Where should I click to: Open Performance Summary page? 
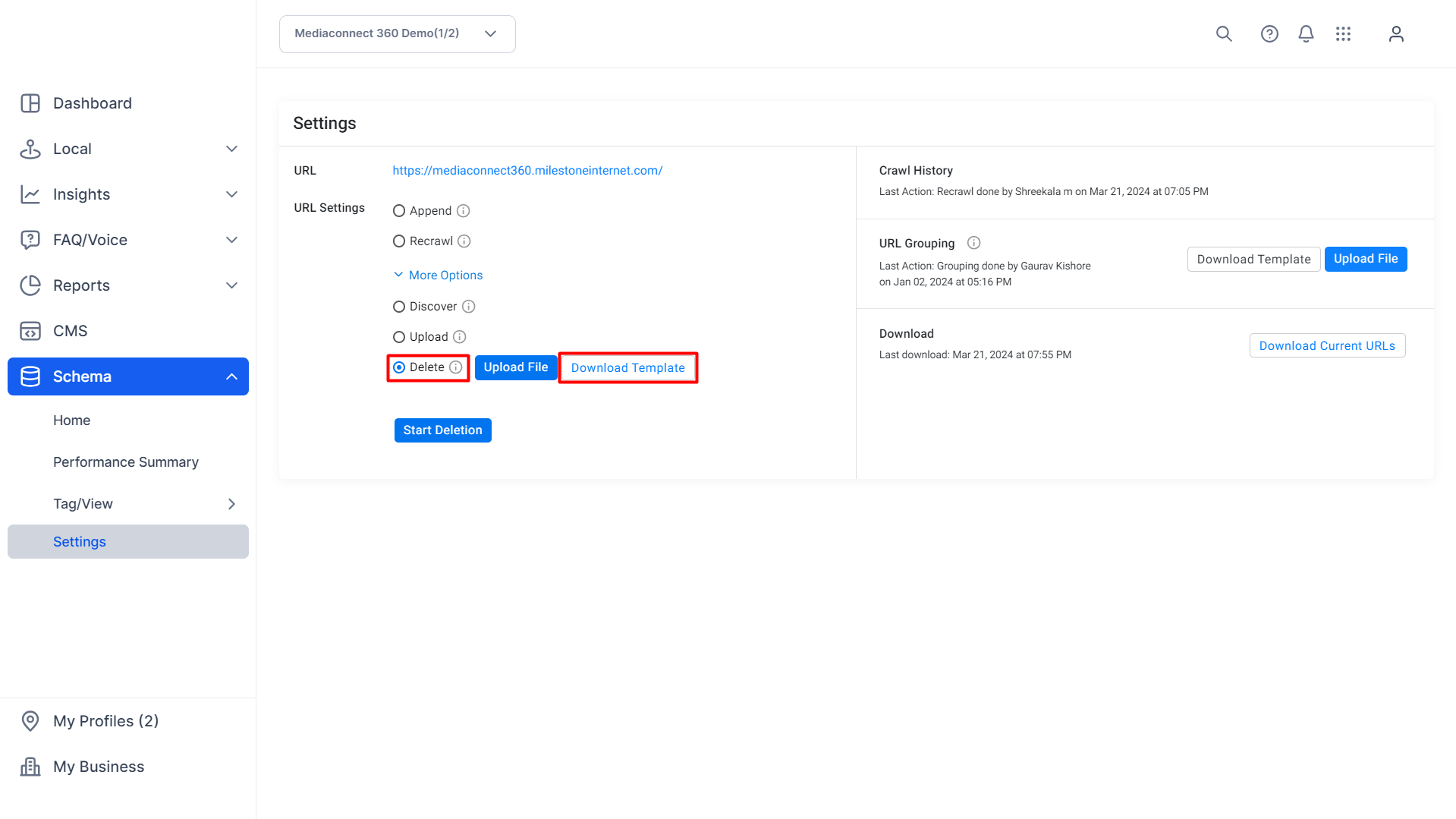(126, 462)
